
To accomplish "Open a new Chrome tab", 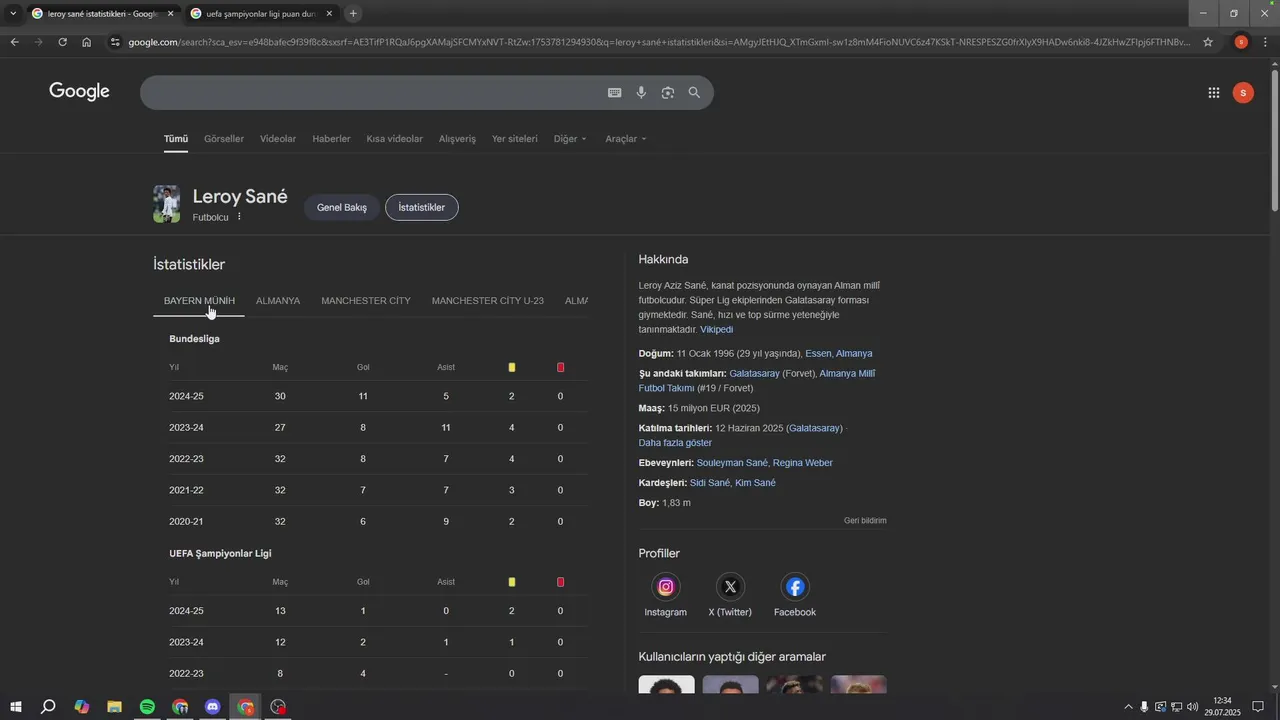I will [353, 13].
